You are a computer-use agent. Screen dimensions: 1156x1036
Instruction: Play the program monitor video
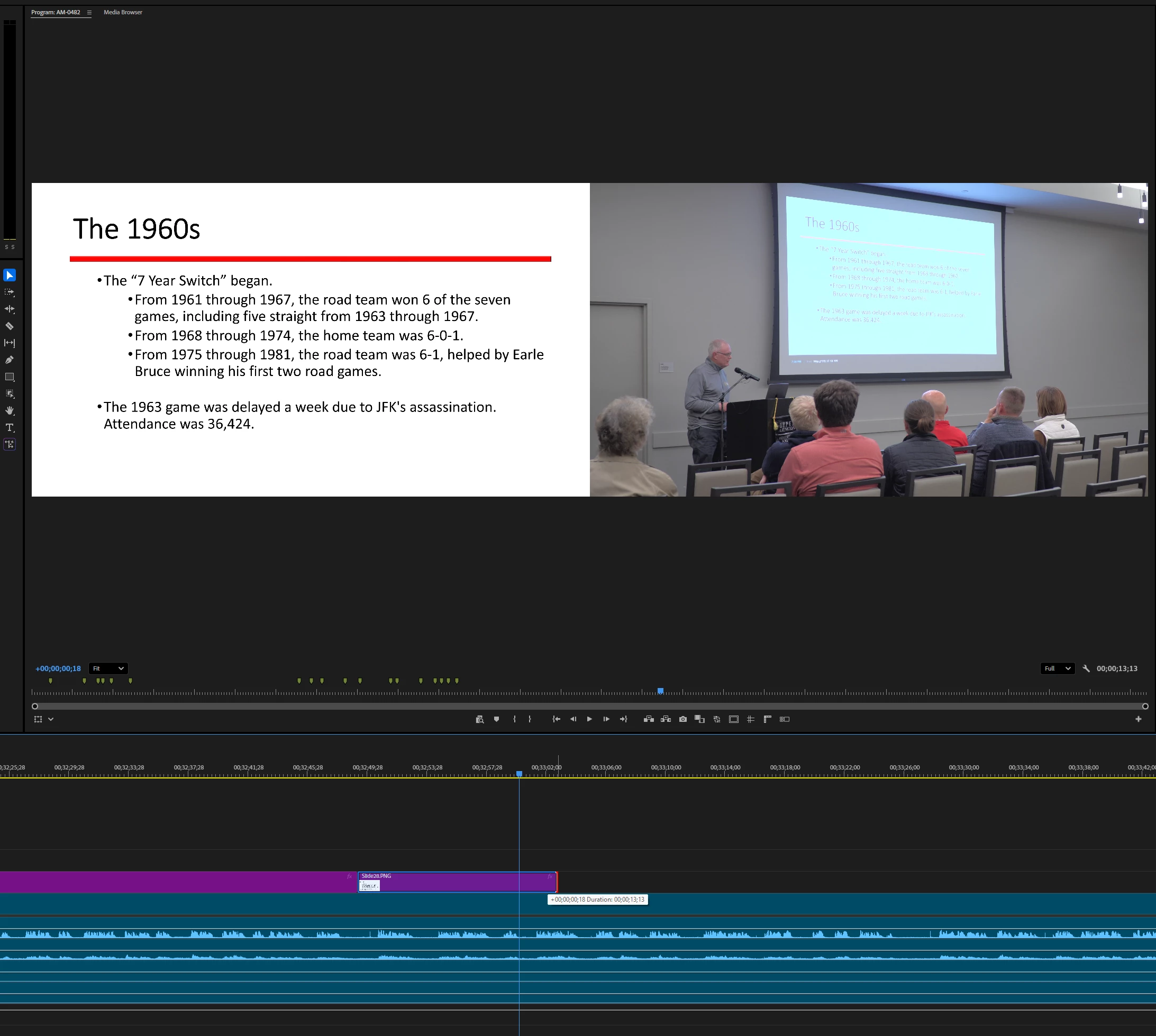(x=589, y=719)
